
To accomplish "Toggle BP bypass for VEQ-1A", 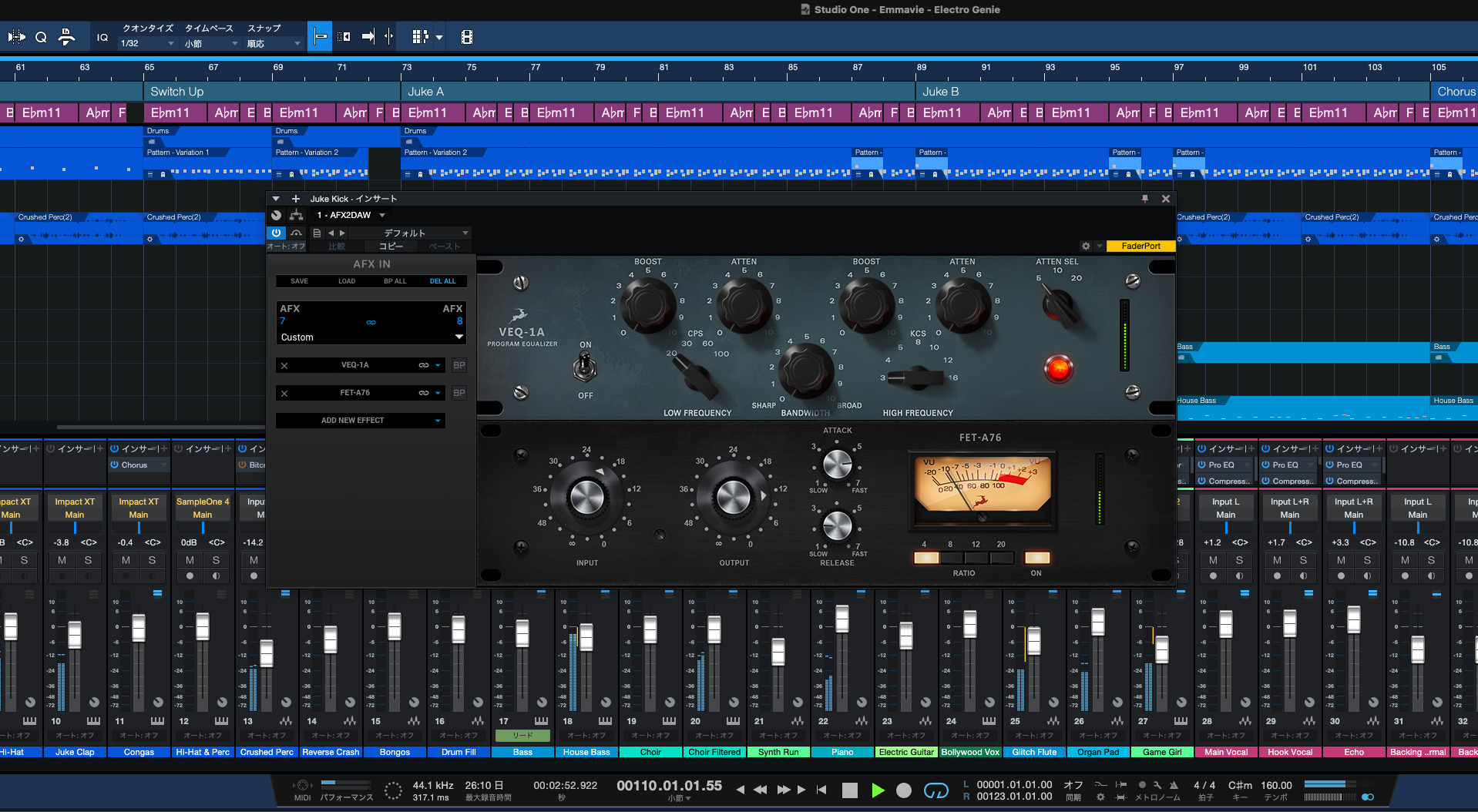I will [x=459, y=365].
